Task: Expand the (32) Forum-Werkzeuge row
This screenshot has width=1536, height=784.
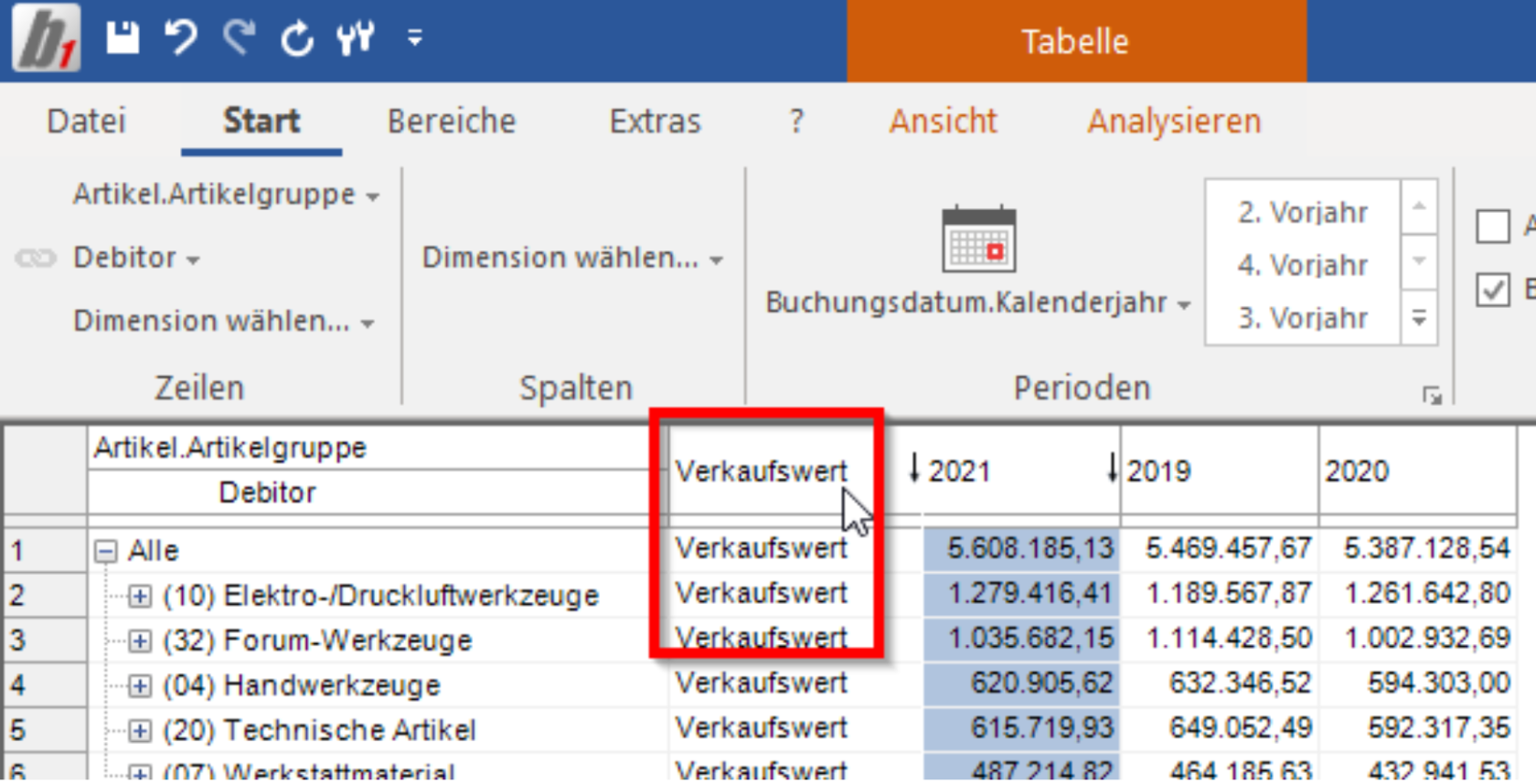Action: tap(139, 641)
